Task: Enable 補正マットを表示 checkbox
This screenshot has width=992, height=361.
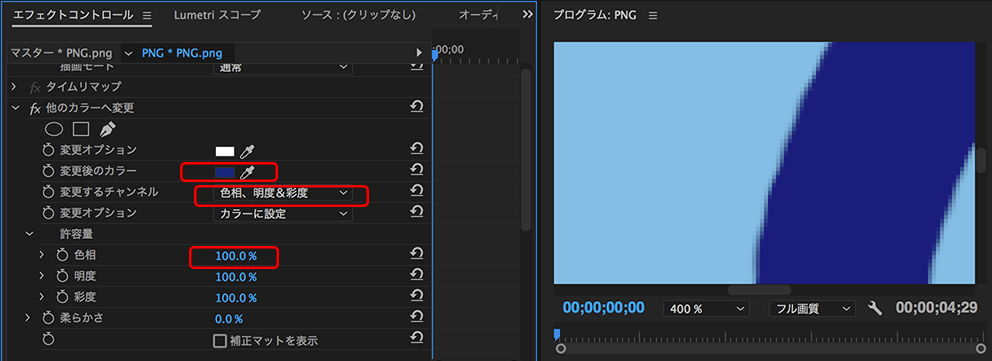Action: coord(220,341)
